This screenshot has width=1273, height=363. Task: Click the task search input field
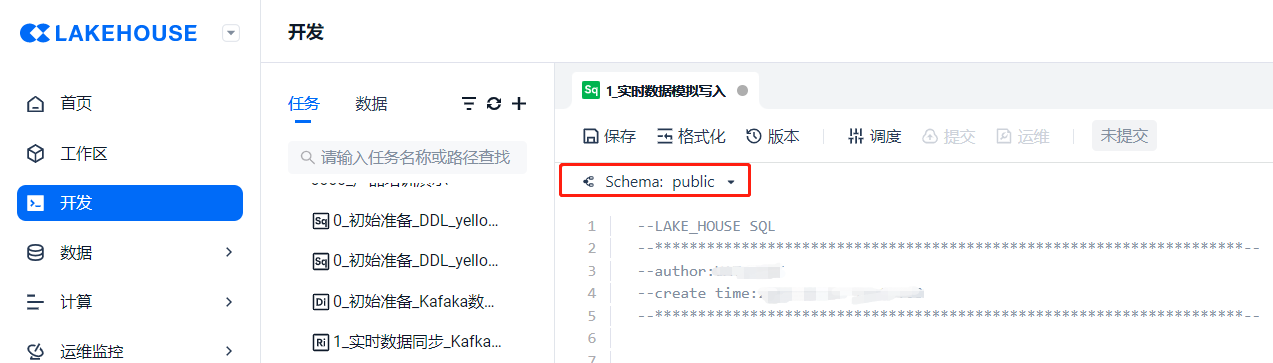tap(407, 157)
